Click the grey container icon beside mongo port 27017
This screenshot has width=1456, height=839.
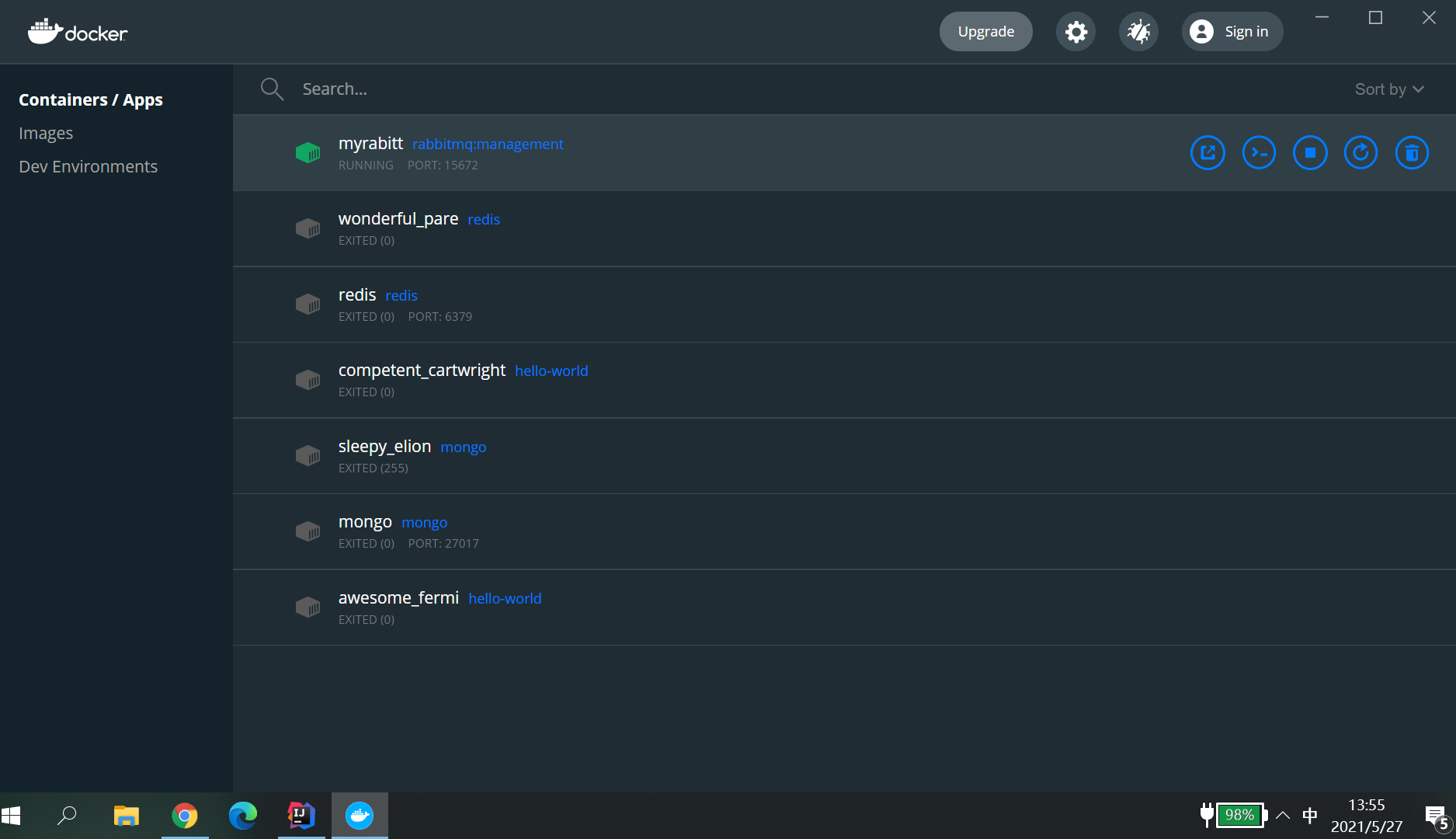[308, 531]
